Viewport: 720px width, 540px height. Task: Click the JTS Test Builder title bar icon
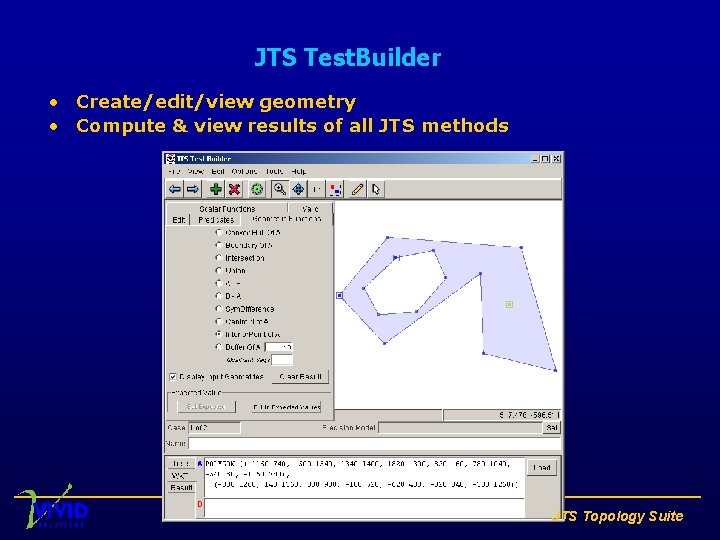(170, 158)
